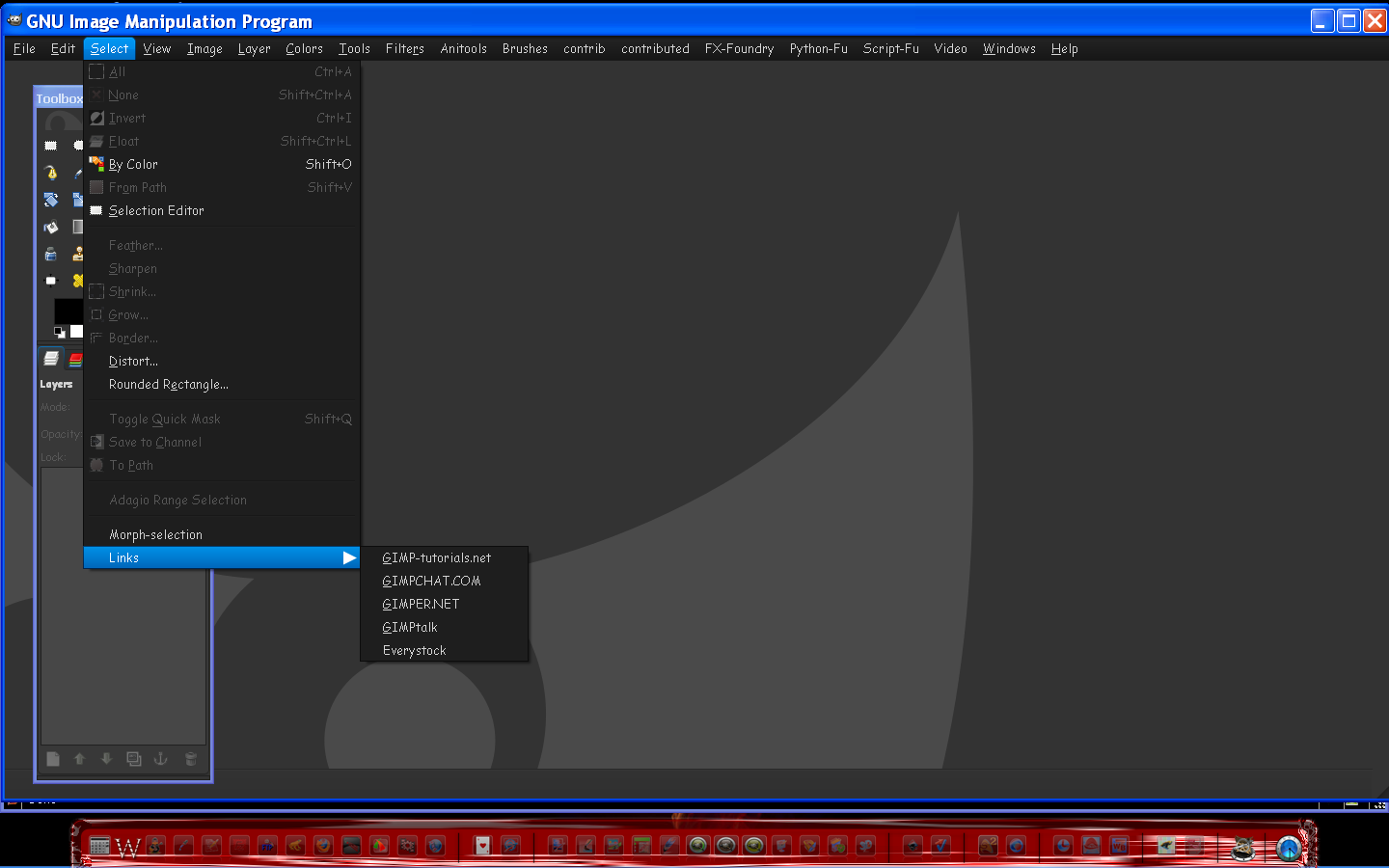Open the GIMPCHAT.COM link
The image size is (1389, 868).
[x=445, y=581]
